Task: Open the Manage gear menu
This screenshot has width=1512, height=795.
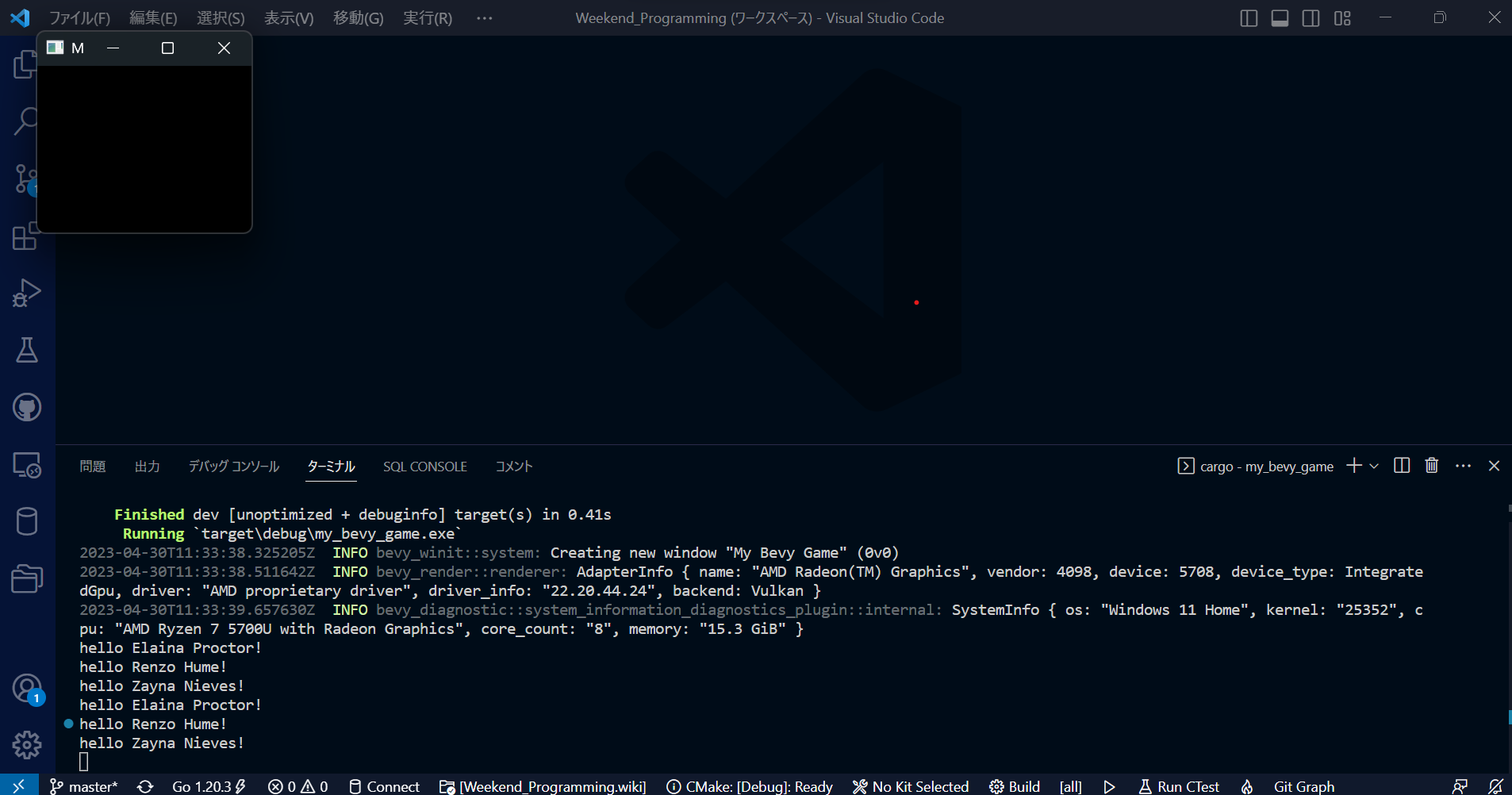Action: pyautogui.click(x=27, y=745)
